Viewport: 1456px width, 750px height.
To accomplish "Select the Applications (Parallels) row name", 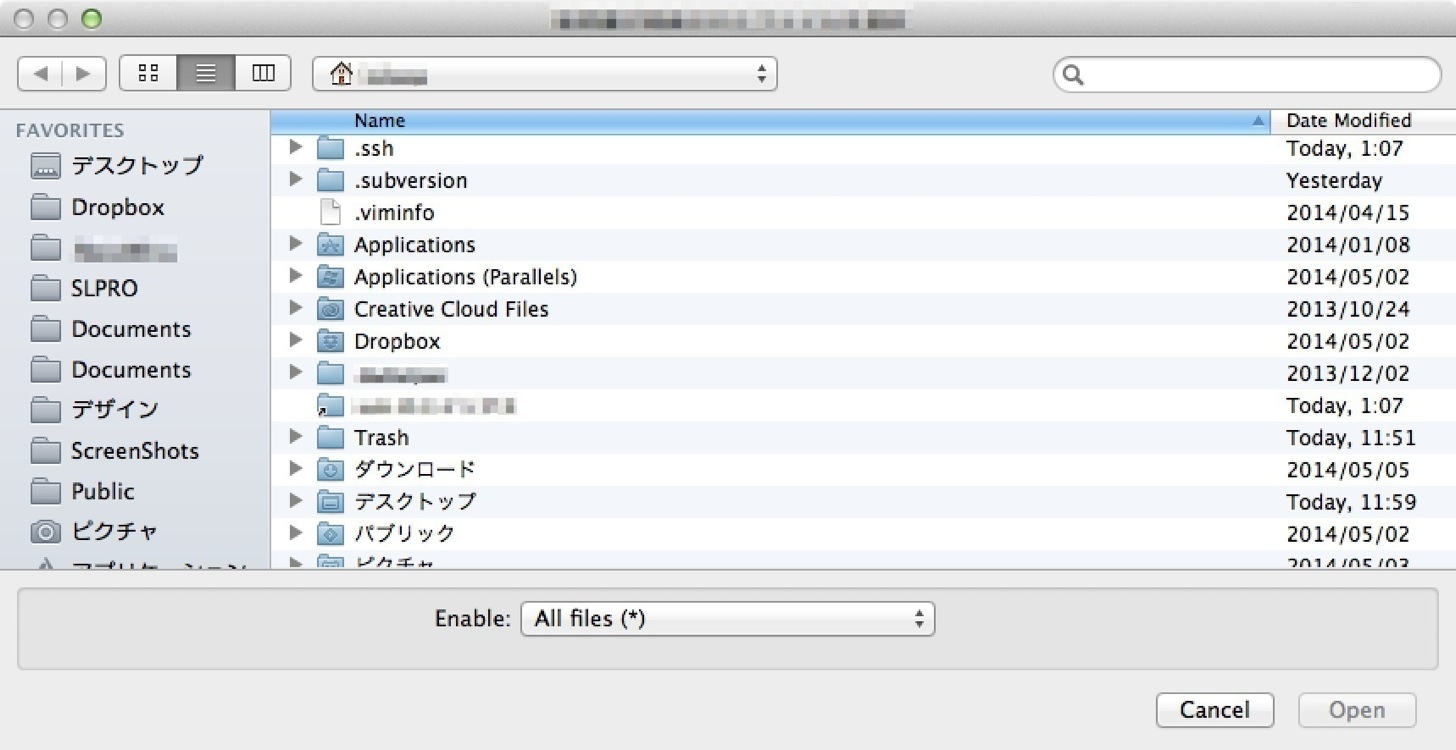I will pyautogui.click(x=465, y=277).
